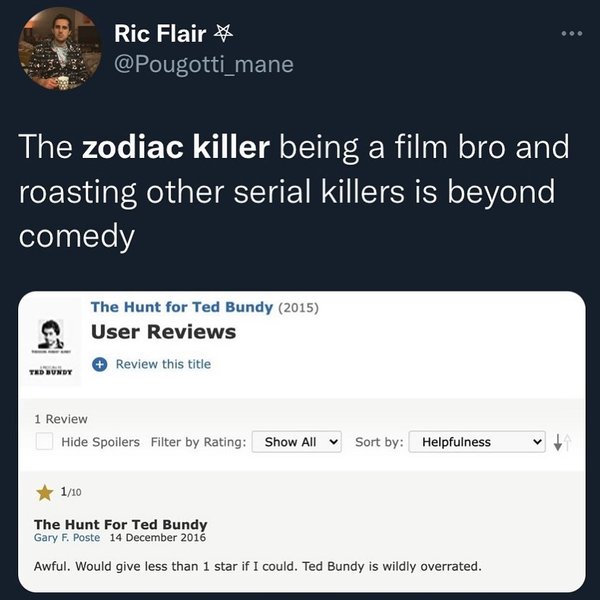Open the review headline The Hunt For Ted Bundy
The height and width of the screenshot is (600, 600).
pos(121,524)
